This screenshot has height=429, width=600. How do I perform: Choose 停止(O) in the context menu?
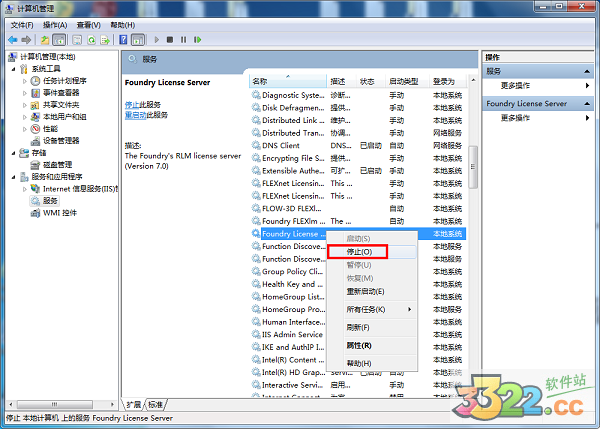point(372,252)
